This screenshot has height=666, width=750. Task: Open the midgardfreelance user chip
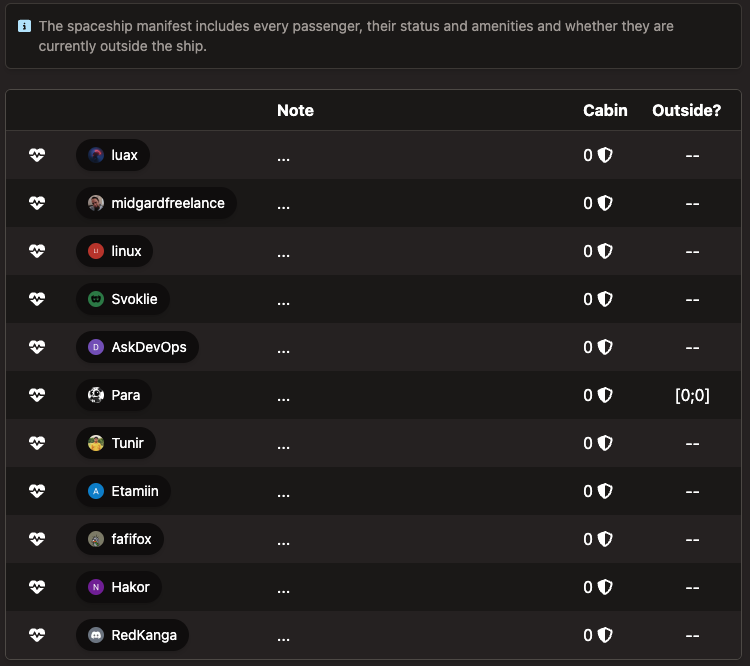point(156,203)
